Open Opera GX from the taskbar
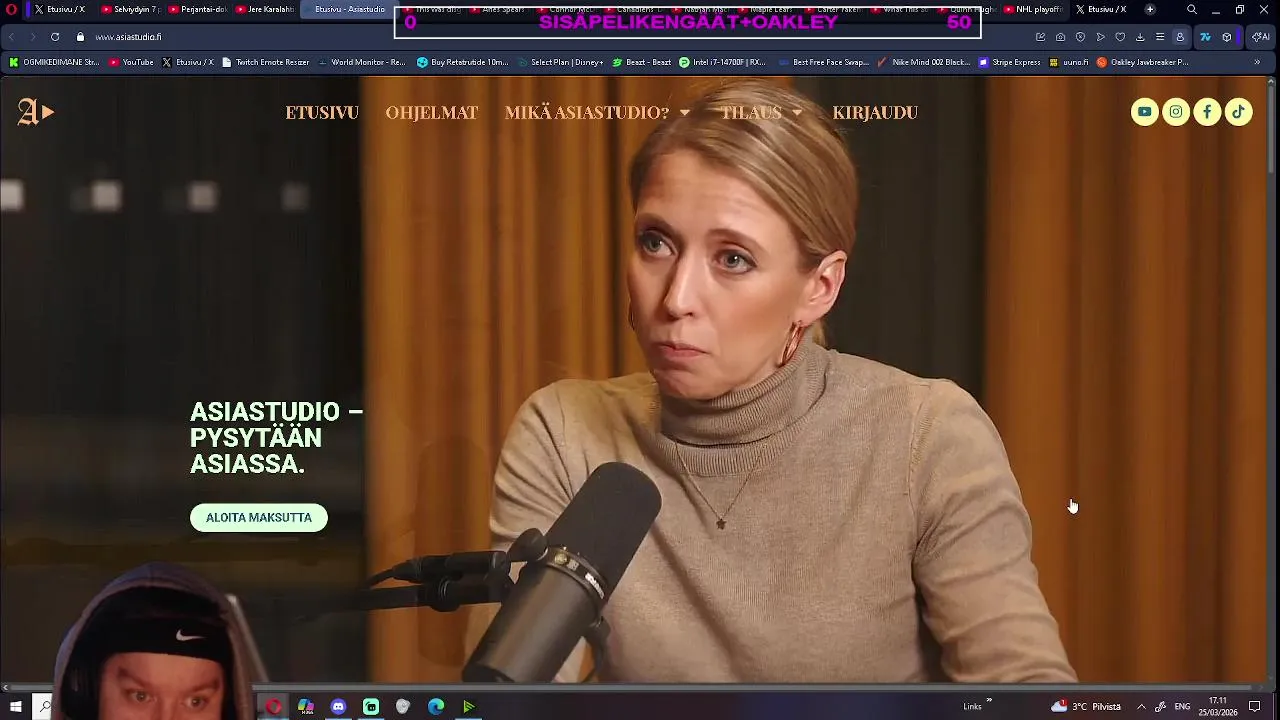 (x=273, y=707)
